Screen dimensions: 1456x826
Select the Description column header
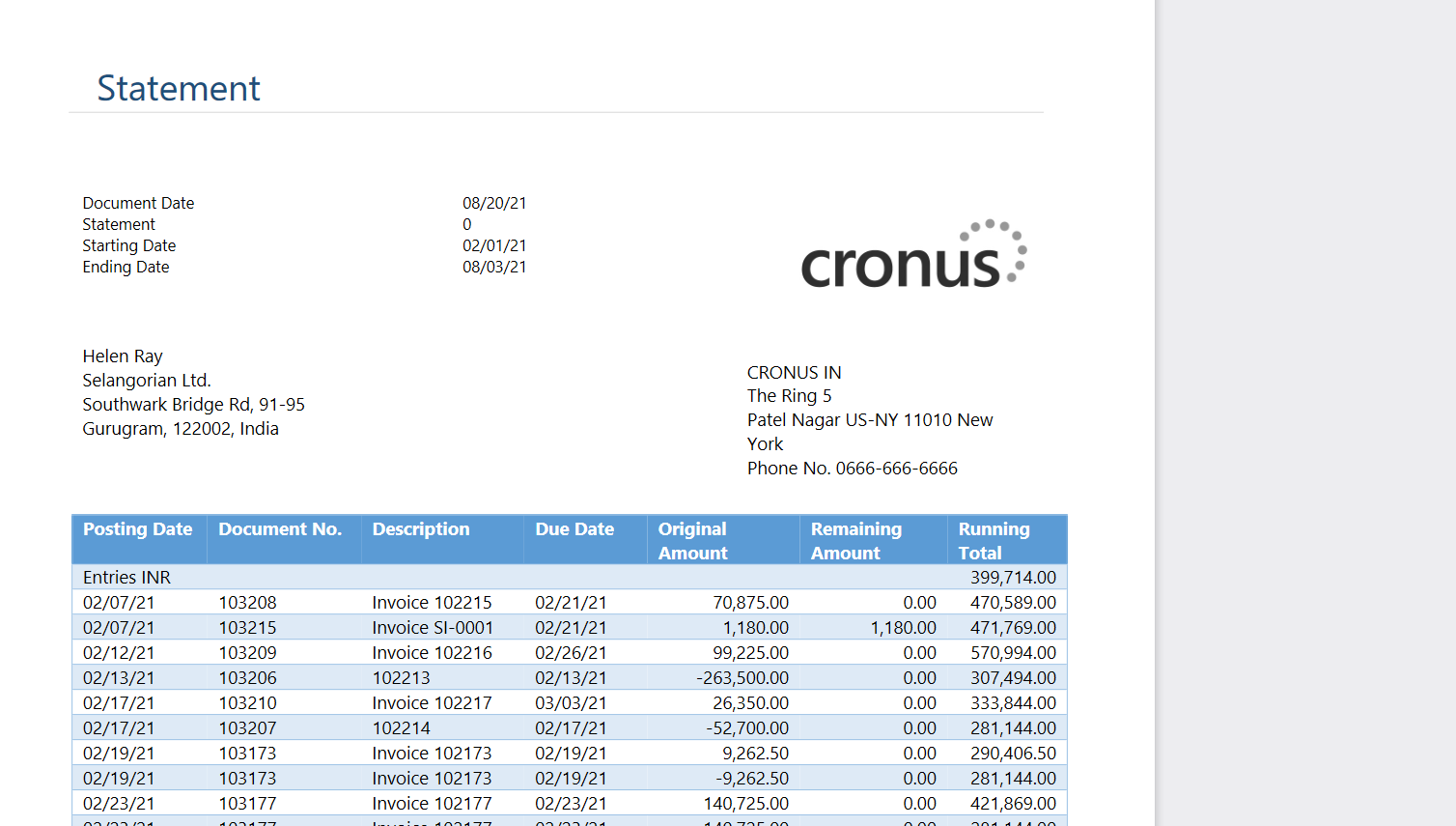pos(421,528)
